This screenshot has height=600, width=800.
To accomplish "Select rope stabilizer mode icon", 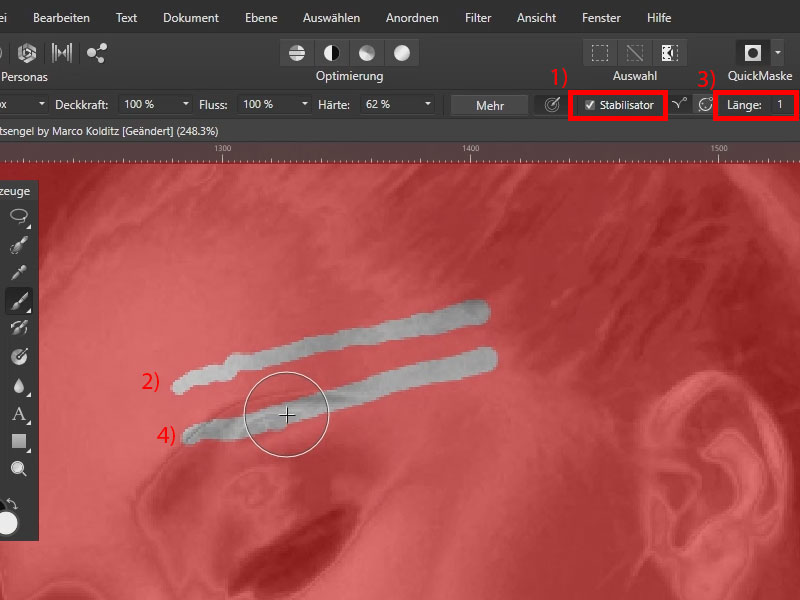I will 679,105.
